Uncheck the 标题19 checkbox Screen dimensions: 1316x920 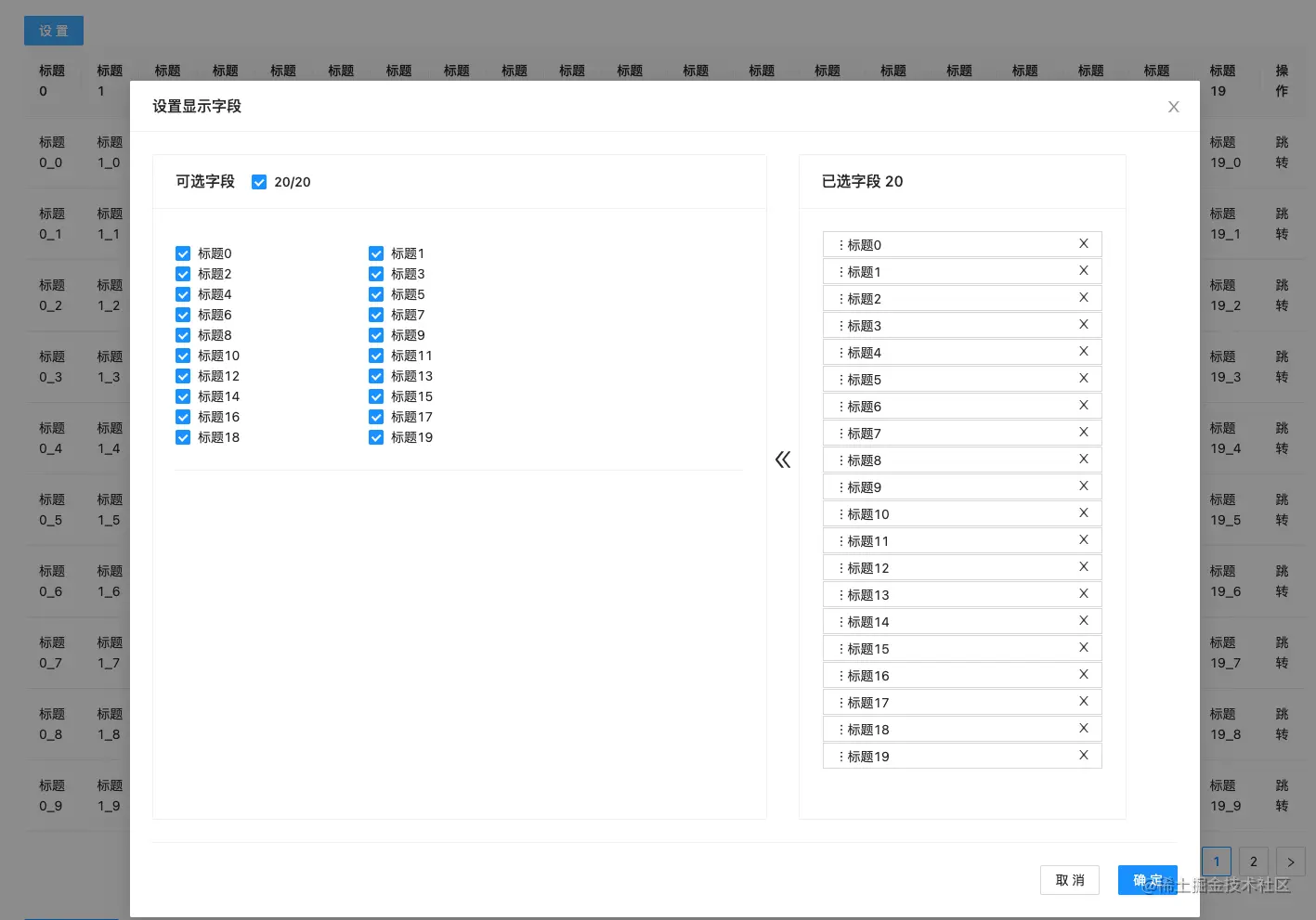(376, 437)
